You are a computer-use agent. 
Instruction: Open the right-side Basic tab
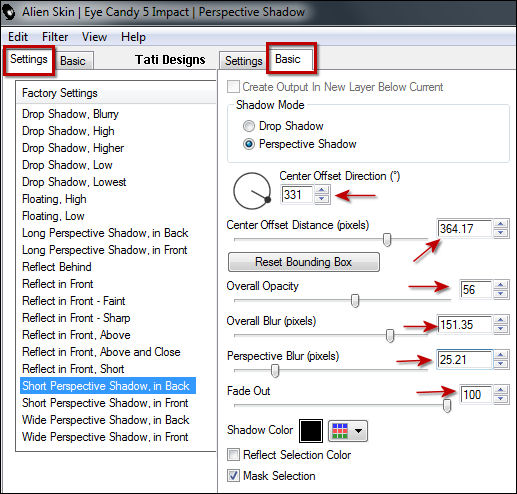291,60
